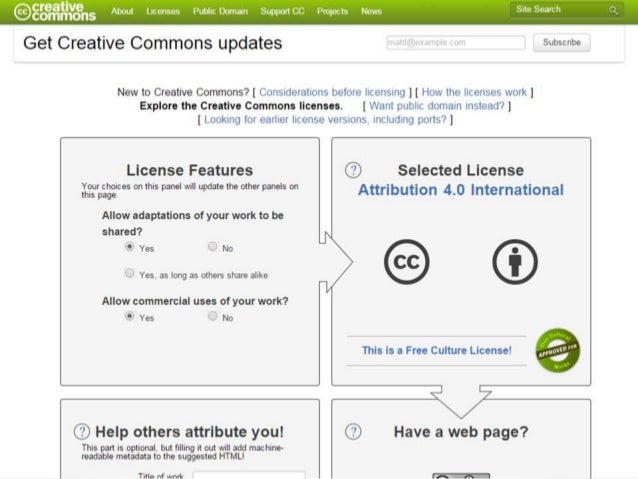The height and width of the screenshot is (479, 638).
Task: Open help icon beside Have a web page
Action: point(353,431)
